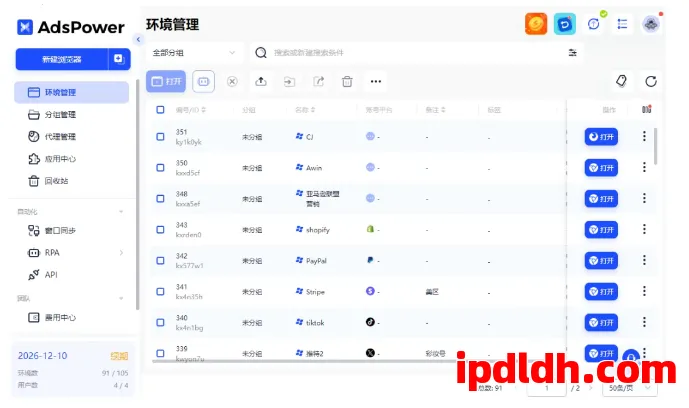Check the row 343 checkbox
Viewport: 689px width, 408px height.
tap(160, 229)
